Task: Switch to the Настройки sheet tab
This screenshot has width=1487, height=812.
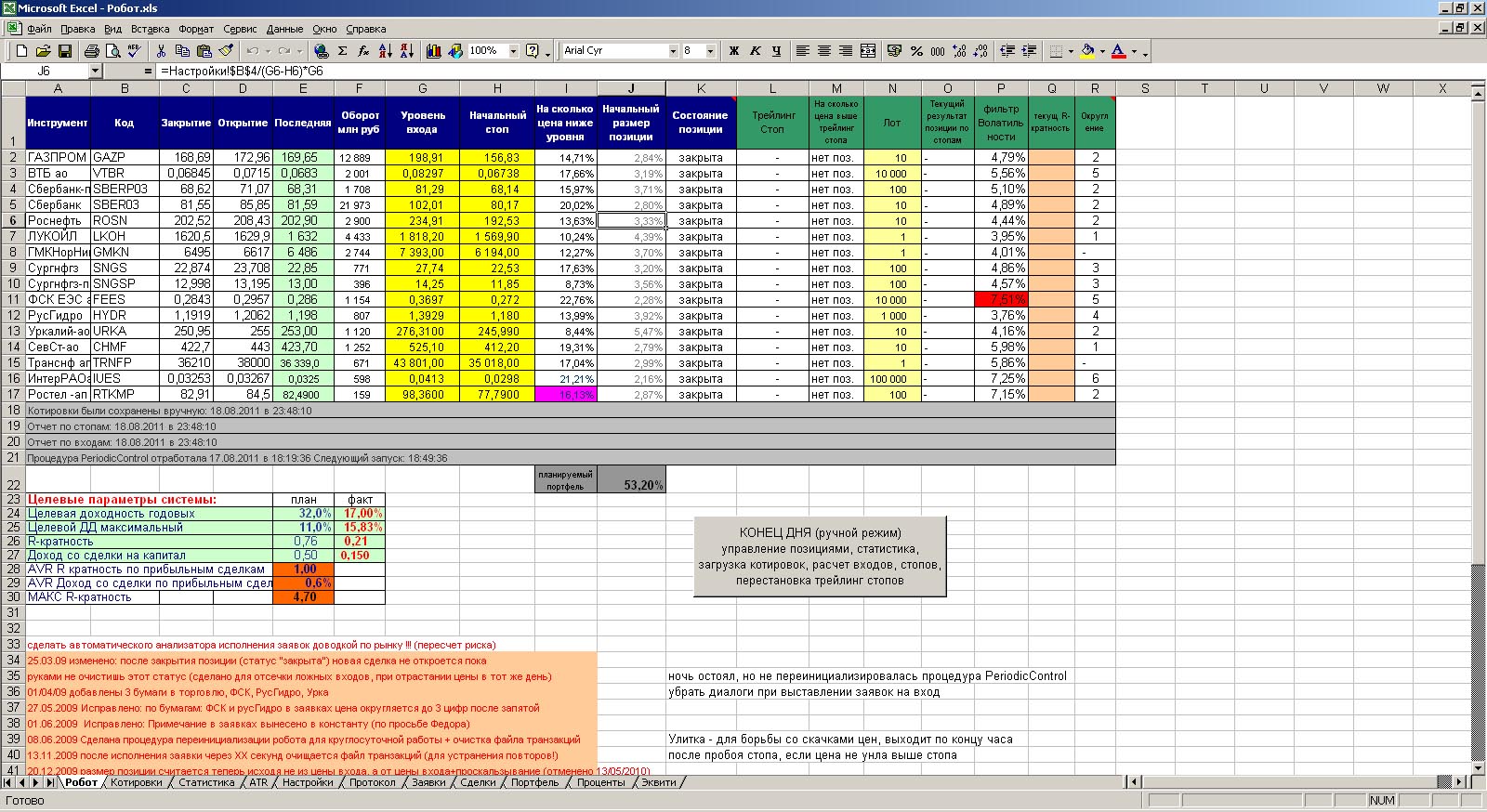Action: click(x=308, y=782)
